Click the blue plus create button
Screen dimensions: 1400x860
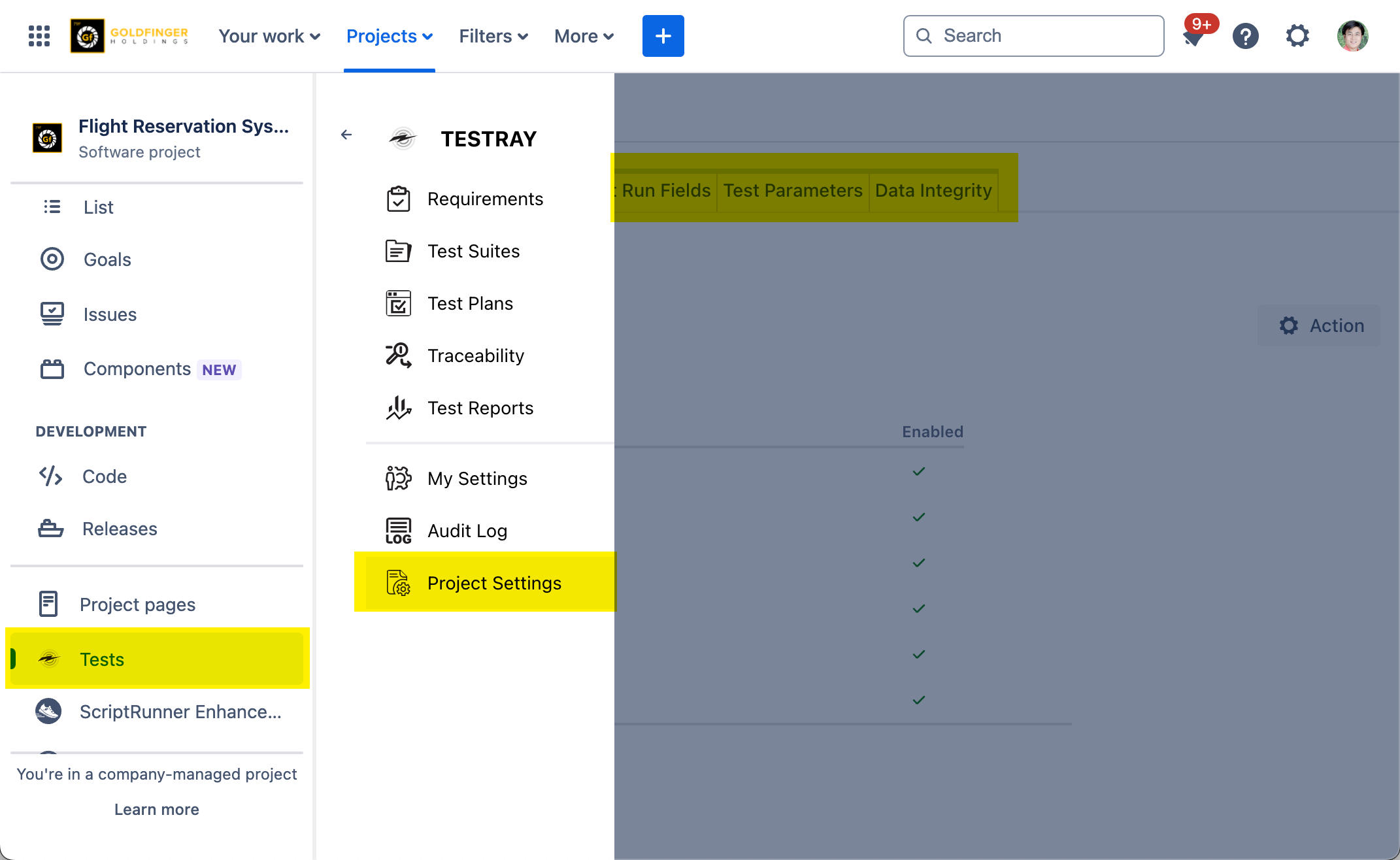pos(663,36)
